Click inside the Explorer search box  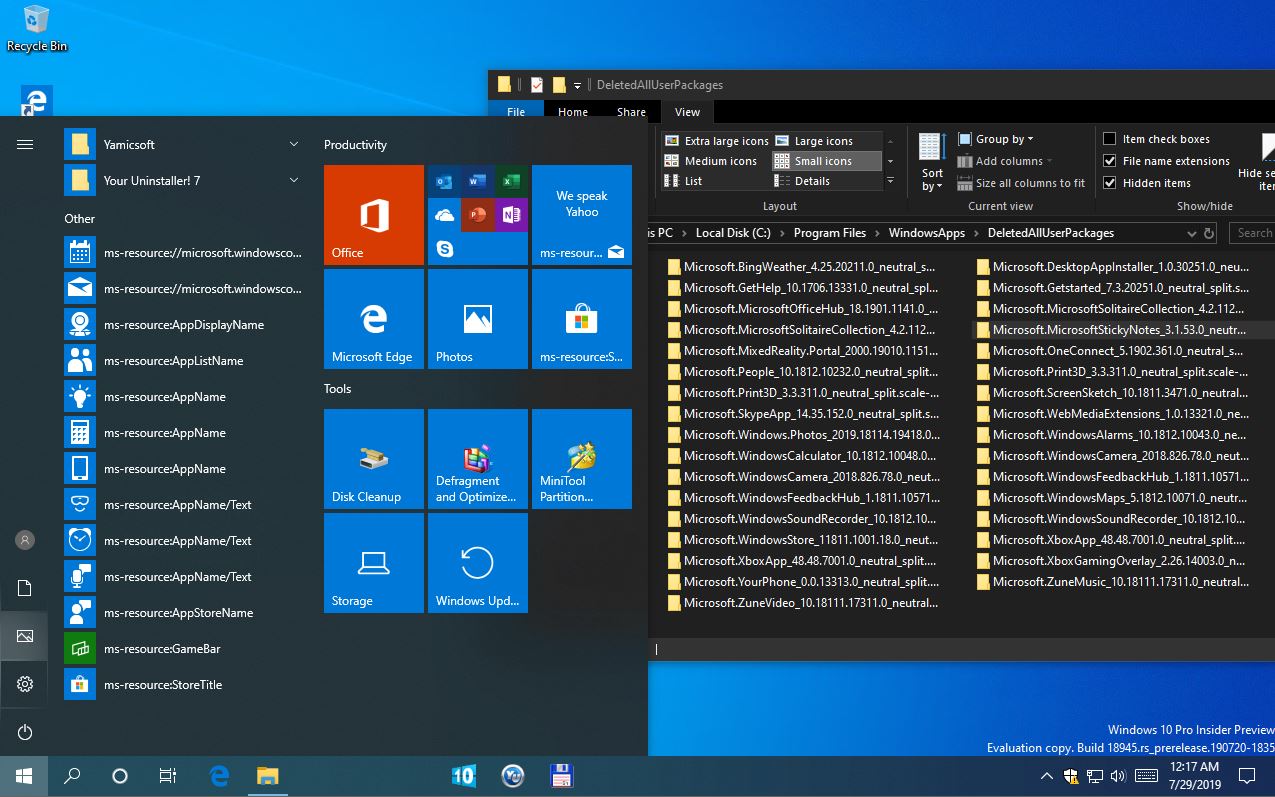point(1254,233)
